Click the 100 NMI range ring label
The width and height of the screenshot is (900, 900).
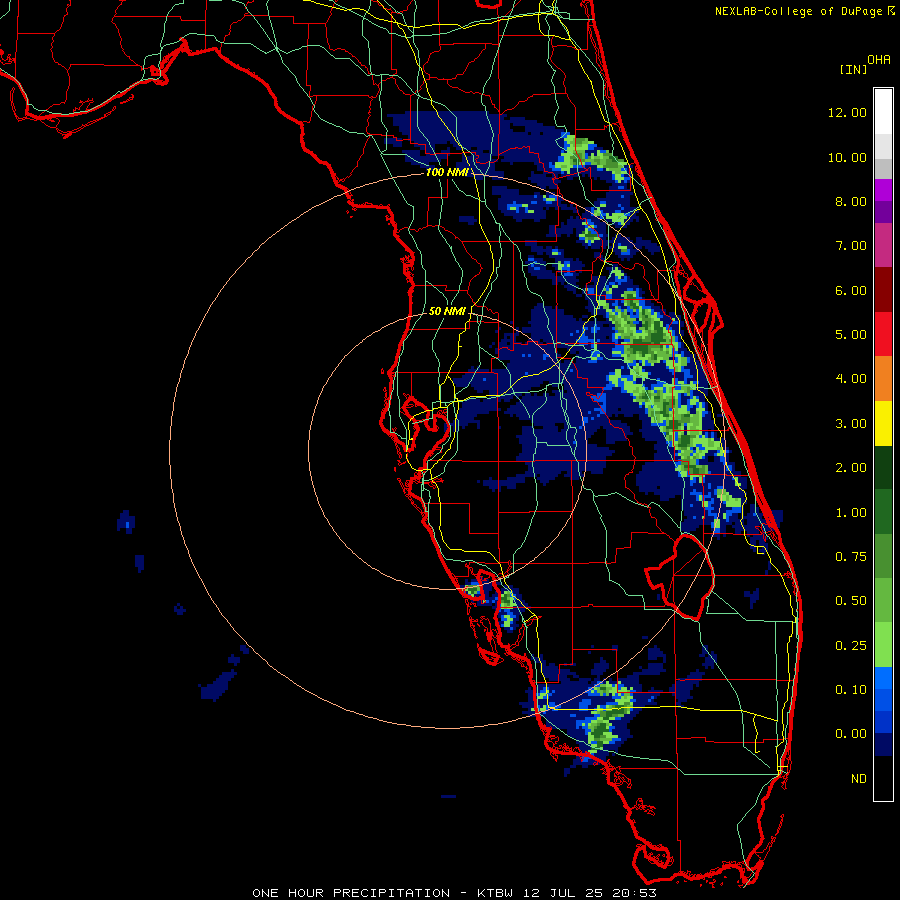click(447, 172)
